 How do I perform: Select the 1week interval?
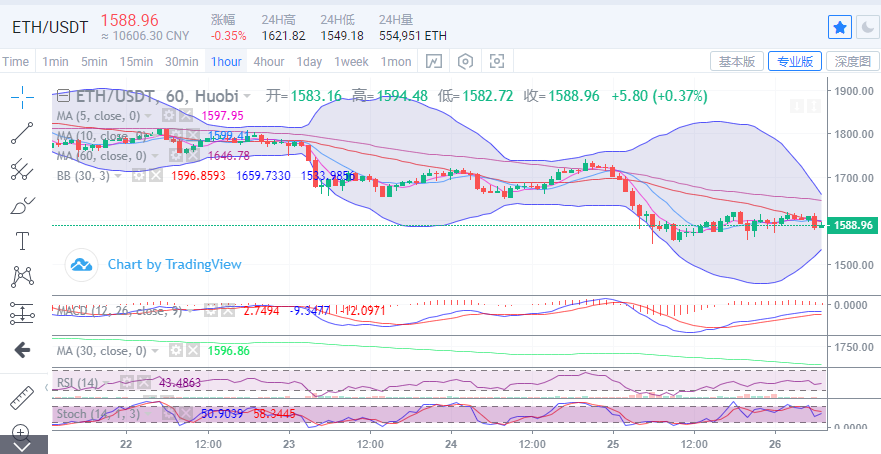(351, 61)
